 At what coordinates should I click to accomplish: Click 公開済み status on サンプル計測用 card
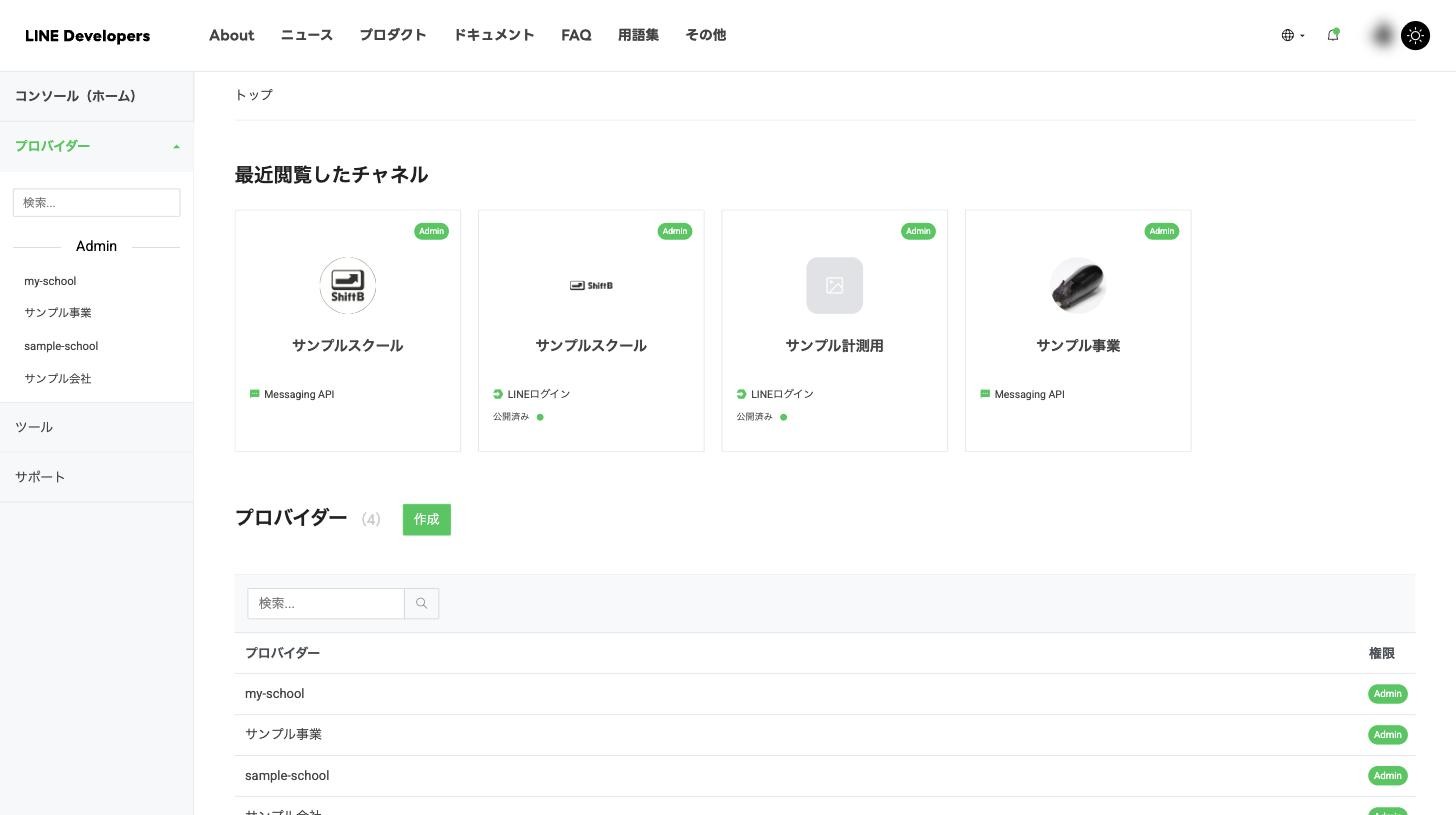[762, 417]
